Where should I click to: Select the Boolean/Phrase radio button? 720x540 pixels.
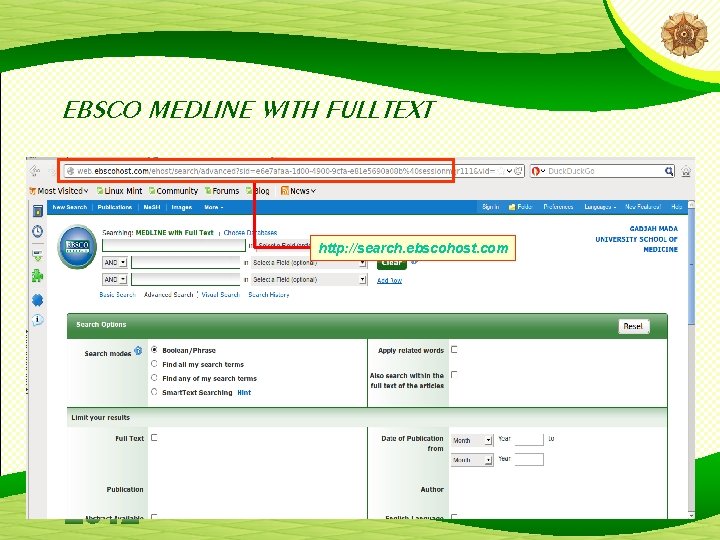pyautogui.click(x=154, y=350)
